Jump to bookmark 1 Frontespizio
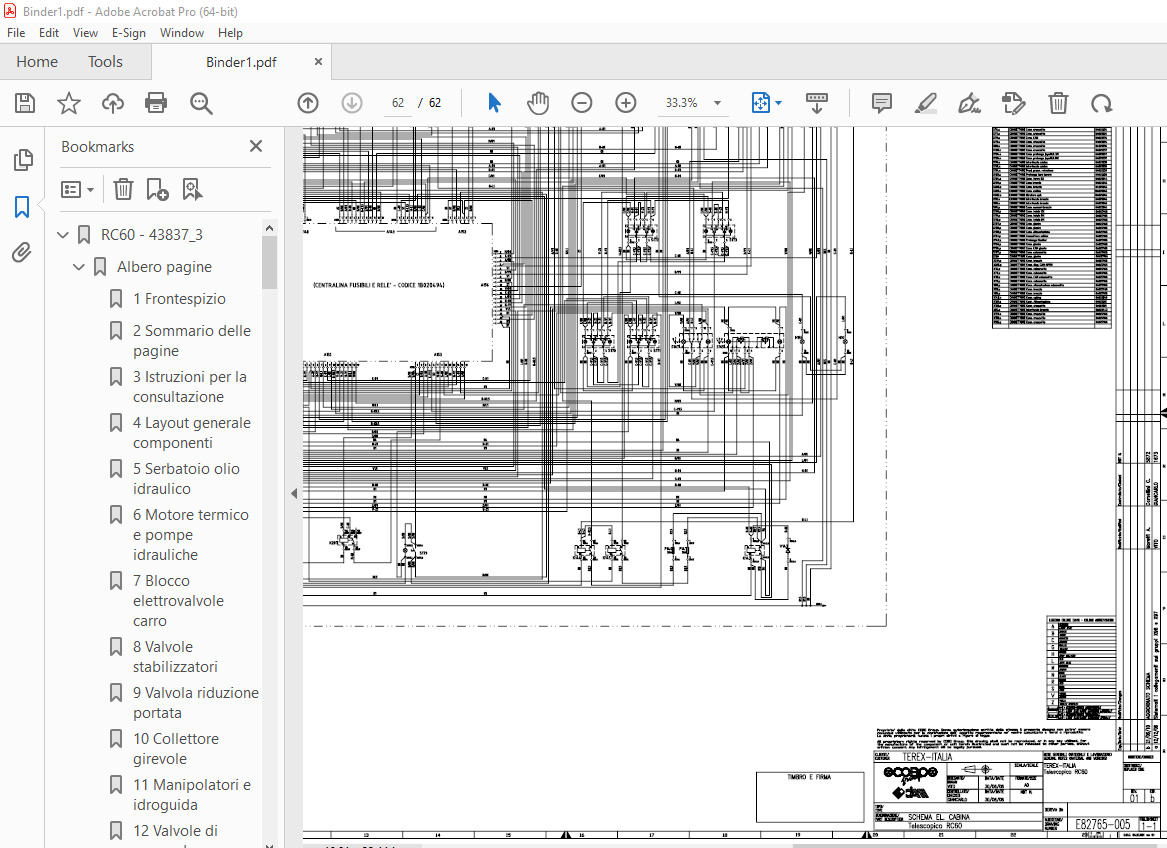The width and height of the screenshot is (1167, 848). click(179, 299)
